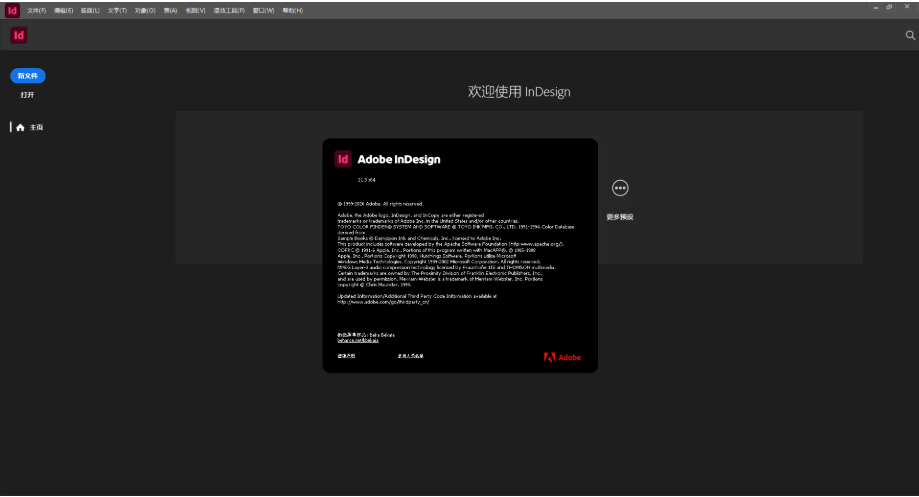Click the InDesign logo in the home header
The width and height of the screenshot is (919, 497).
click(x=19, y=35)
